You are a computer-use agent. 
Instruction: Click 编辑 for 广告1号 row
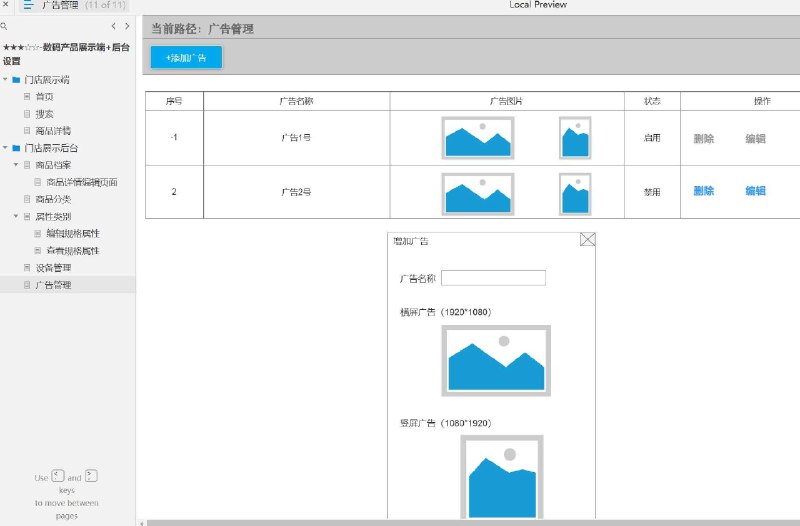point(755,138)
